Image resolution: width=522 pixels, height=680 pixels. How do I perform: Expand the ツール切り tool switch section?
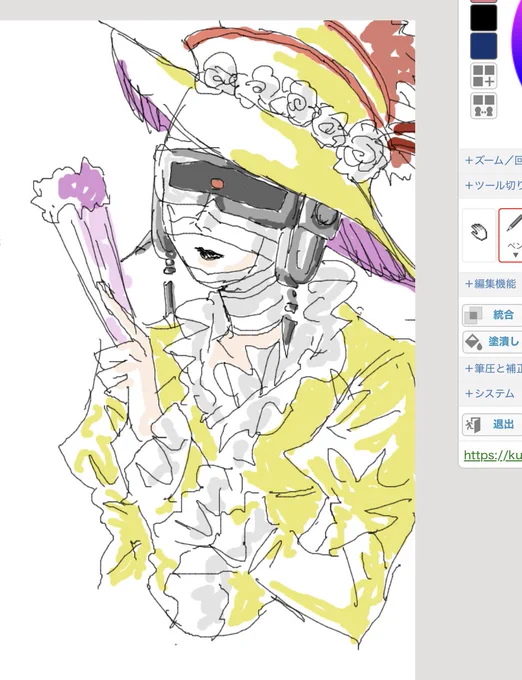(493, 186)
